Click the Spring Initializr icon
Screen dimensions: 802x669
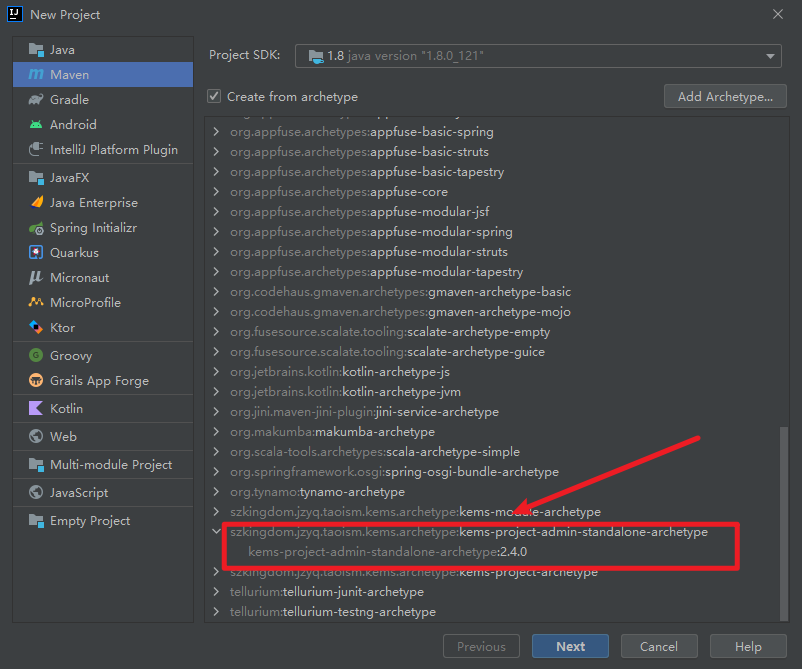pyautogui.click(x=36, y=228)
